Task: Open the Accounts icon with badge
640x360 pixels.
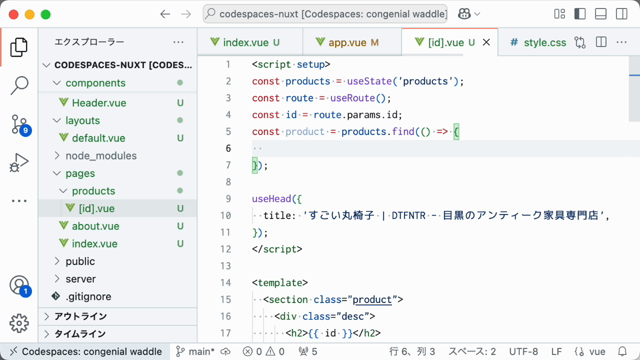Action: 20,285
